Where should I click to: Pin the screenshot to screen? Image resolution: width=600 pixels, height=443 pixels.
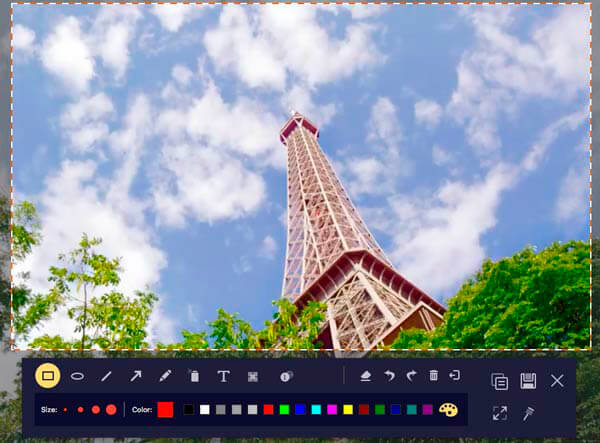click(528, 412)
